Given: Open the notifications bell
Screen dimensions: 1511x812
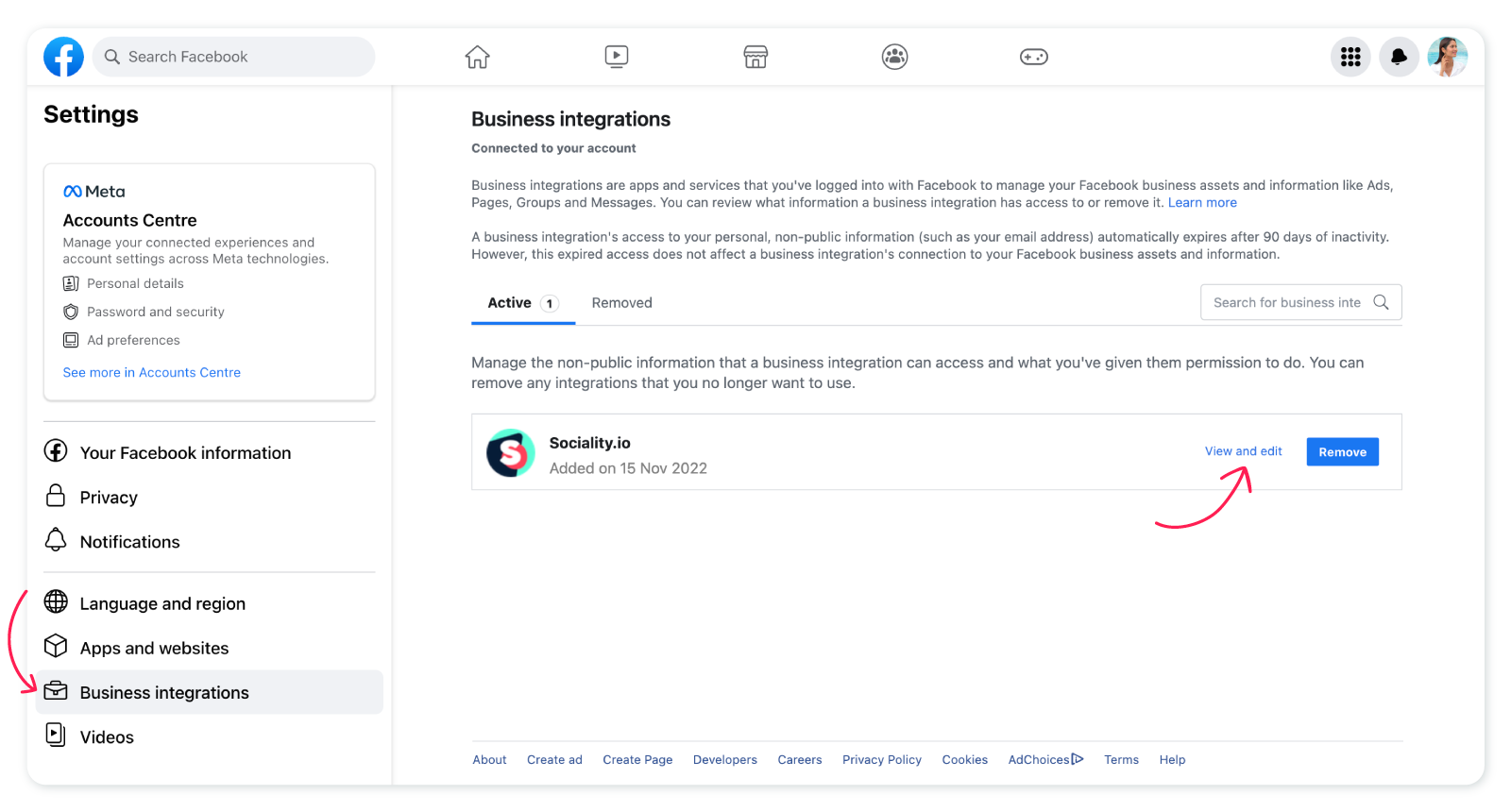Looking at the screenshot, I should point(1399,57).
